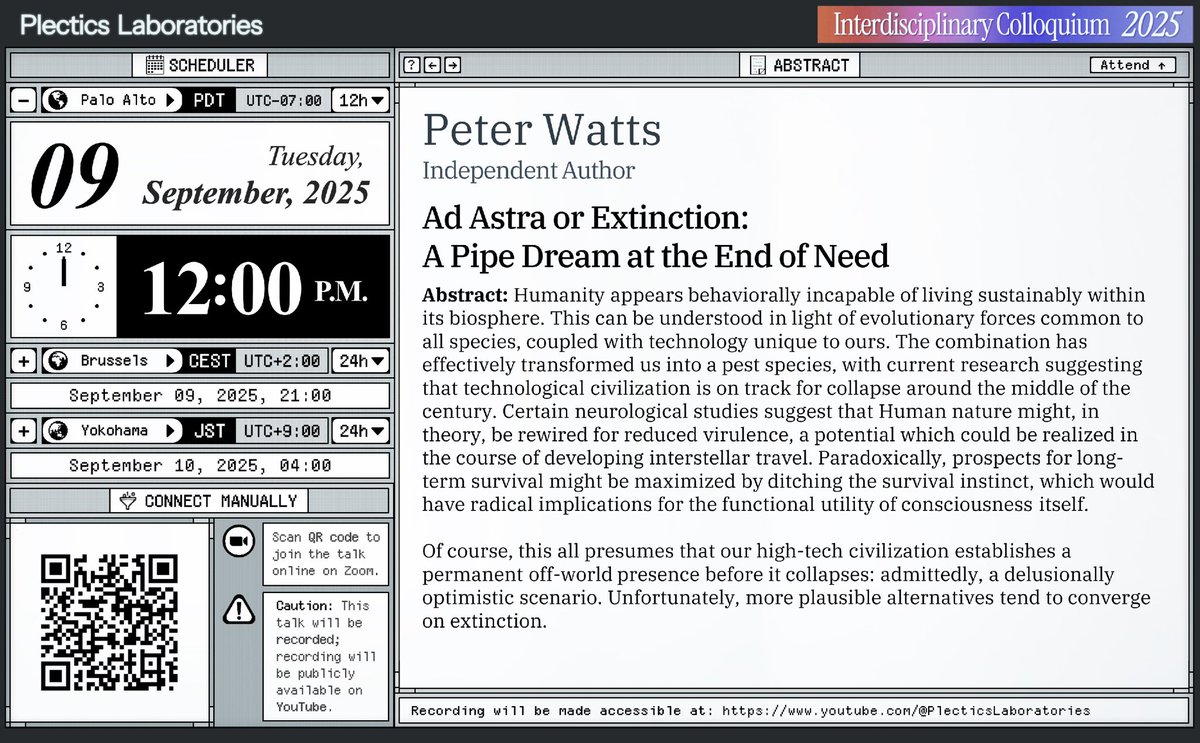The height and width of the screenshot is (743, 1200).
Task: Click the document icon beside ABSTRACT
Action: click(759, 65)
